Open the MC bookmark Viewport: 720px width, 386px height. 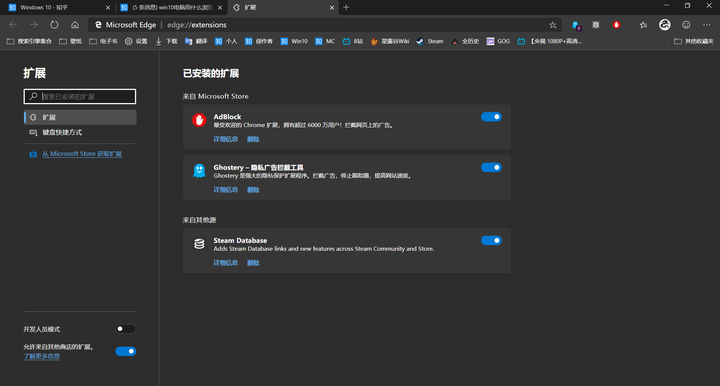click(x=325, y=41)
